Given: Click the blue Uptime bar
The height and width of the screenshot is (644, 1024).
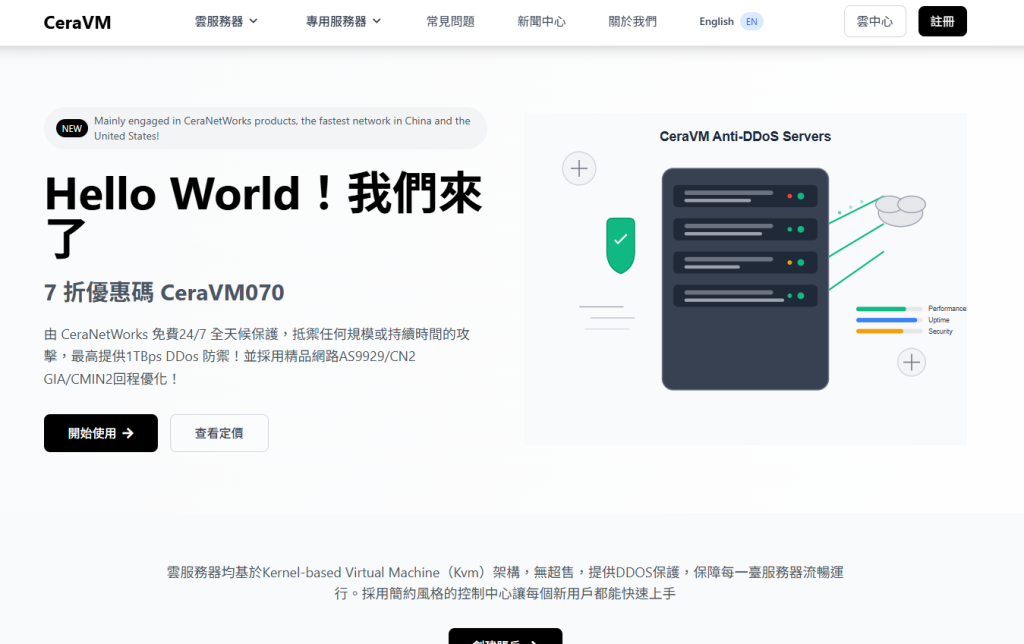Looking at the screenshot, I should (x=886, y=320).
